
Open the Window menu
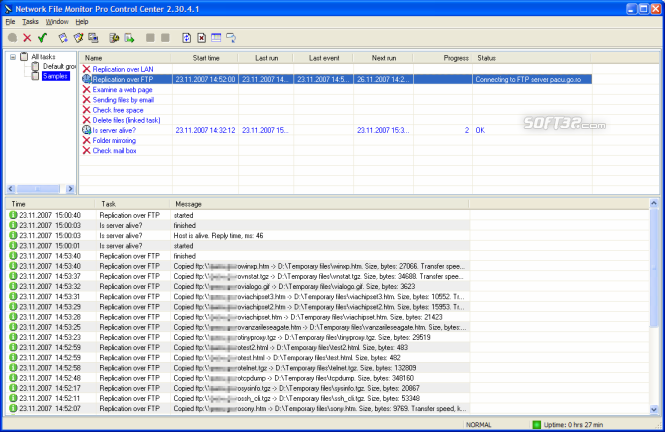click(x=57, y=22)
